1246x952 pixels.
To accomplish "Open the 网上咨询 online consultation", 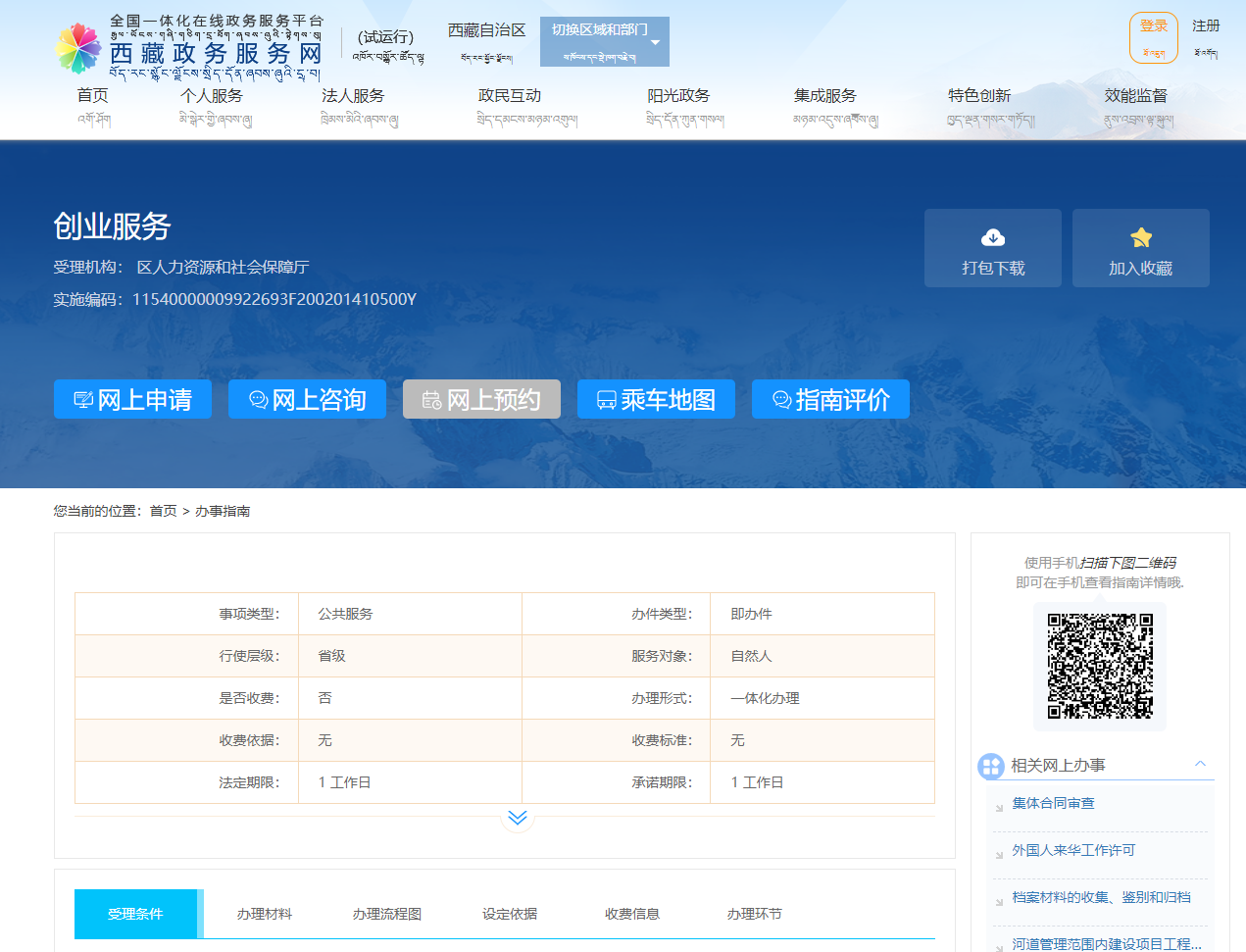I will tap(307, 399).
